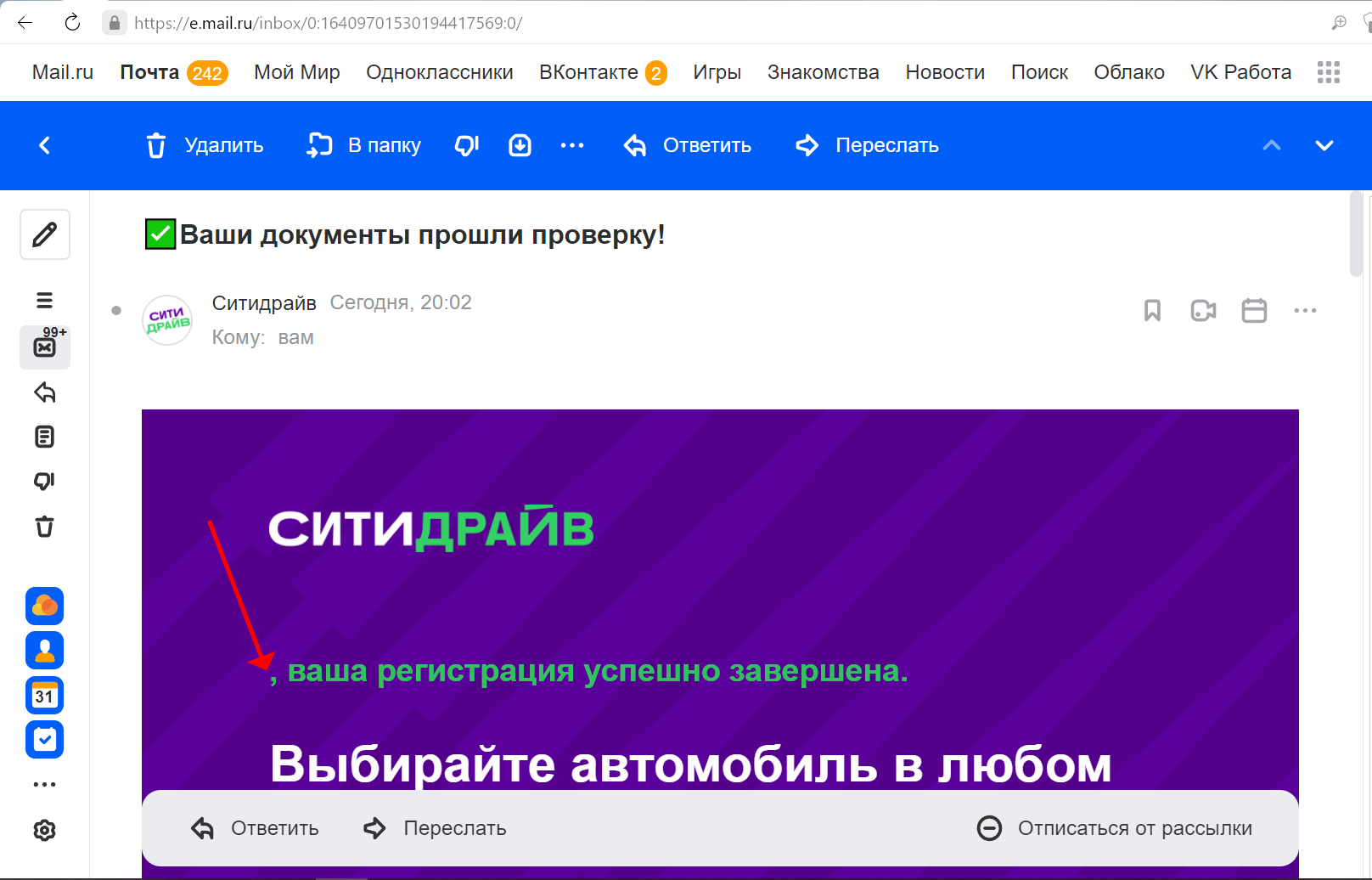The image size is (1372, 880).
Task: Go to next message down chevron
Action: coord(1324,145)
